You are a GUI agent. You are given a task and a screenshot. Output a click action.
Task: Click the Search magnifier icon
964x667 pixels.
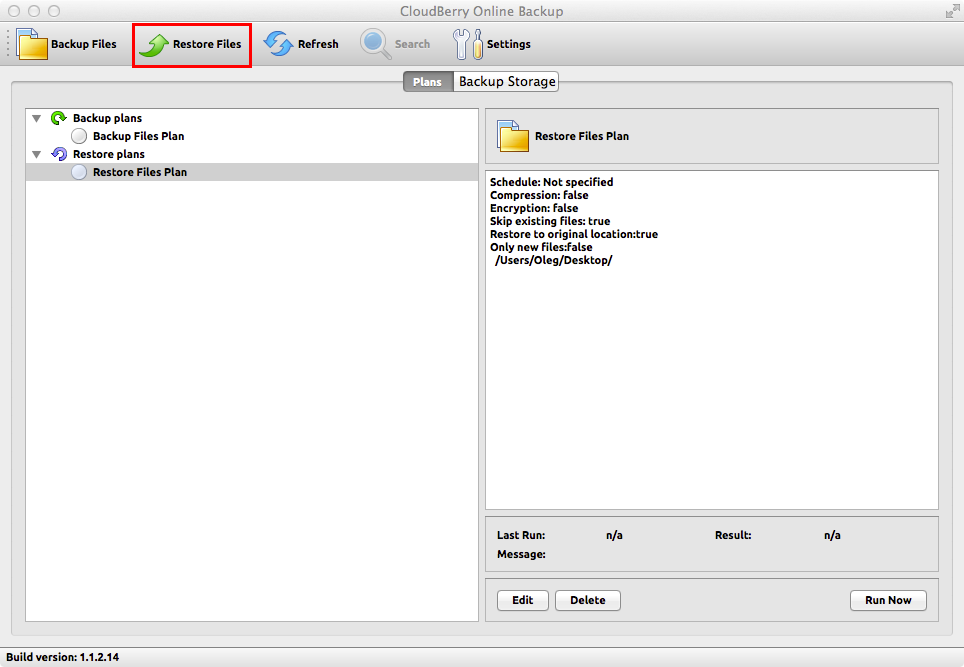click(375, 44)
